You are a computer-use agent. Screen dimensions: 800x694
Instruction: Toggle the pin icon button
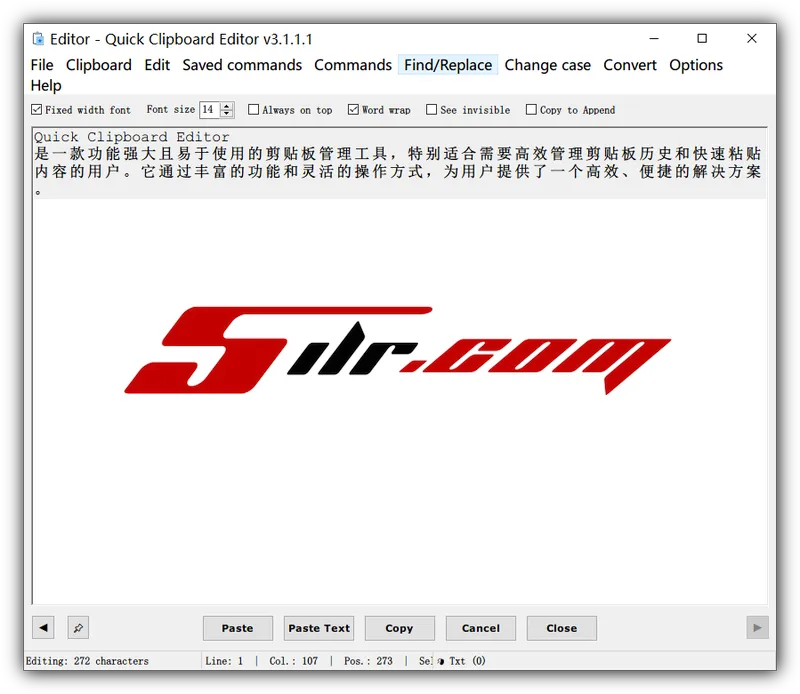[78, 627]
